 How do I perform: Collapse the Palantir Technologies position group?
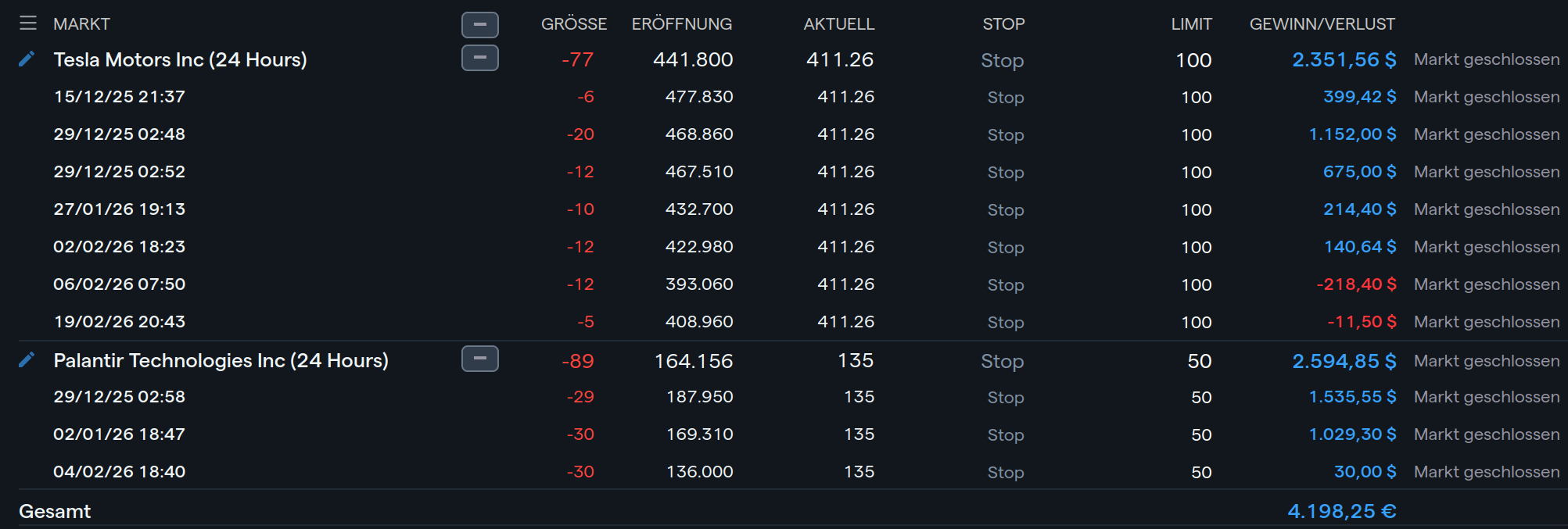tap(479, 359)
